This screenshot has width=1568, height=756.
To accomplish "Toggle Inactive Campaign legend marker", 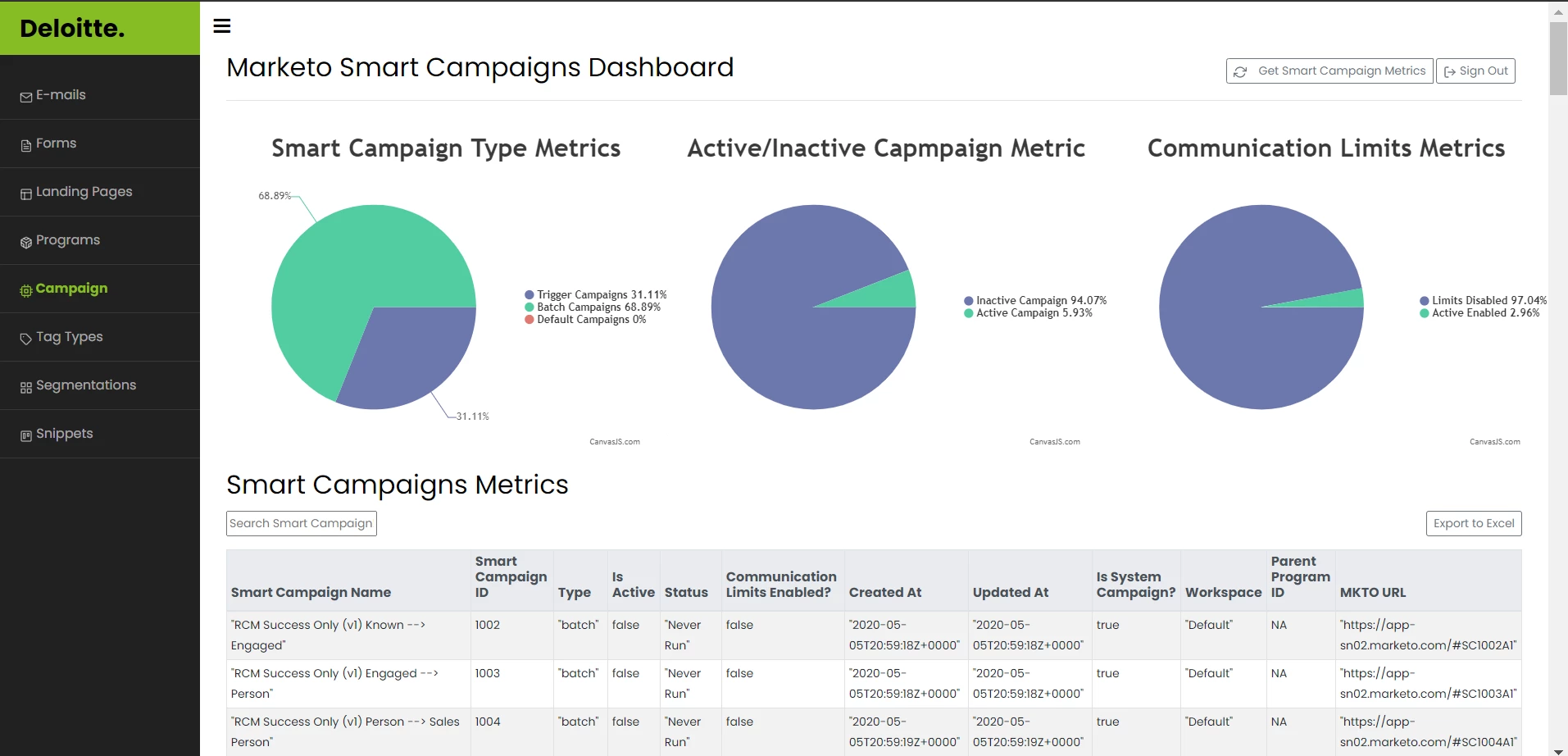I will tap(969, 301).
